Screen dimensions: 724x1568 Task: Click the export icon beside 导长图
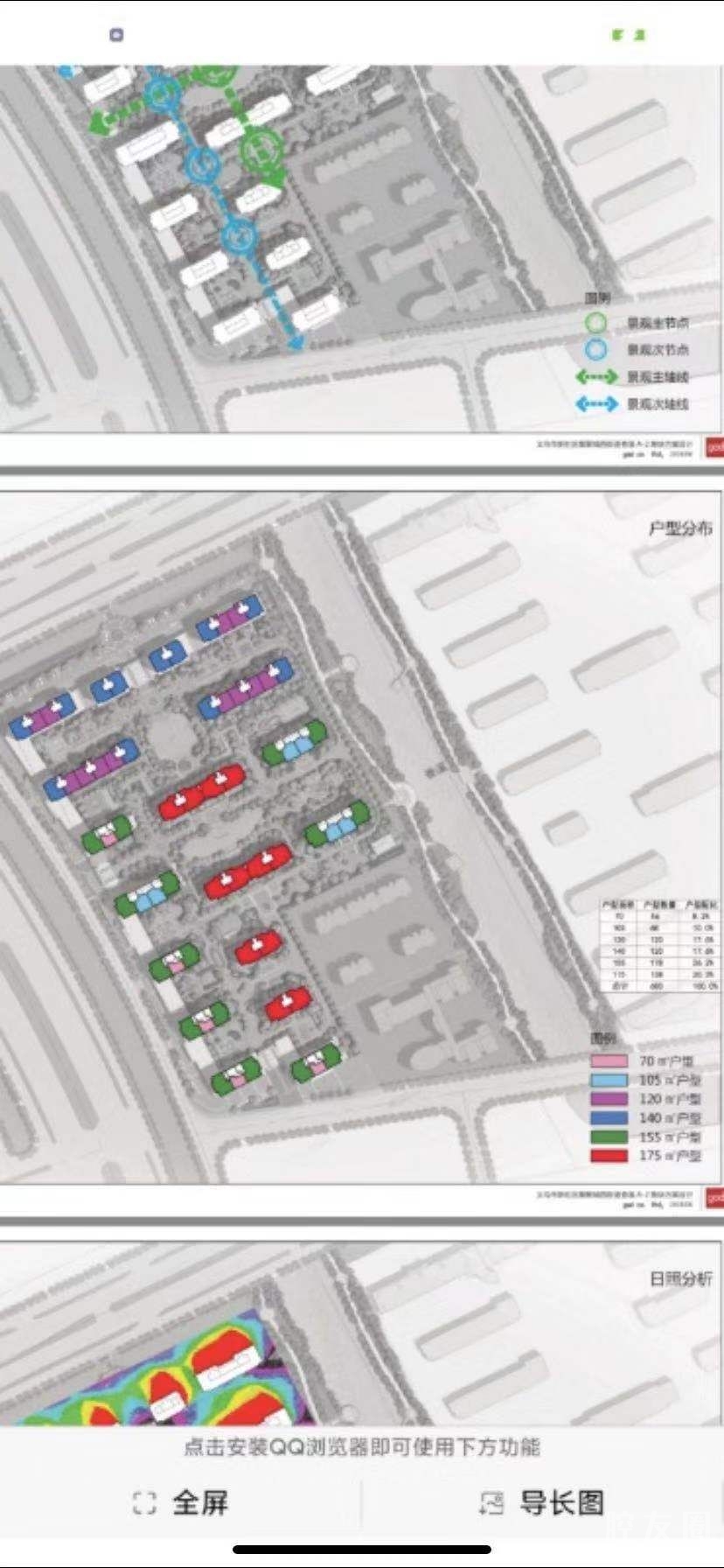pos(491,1503)
